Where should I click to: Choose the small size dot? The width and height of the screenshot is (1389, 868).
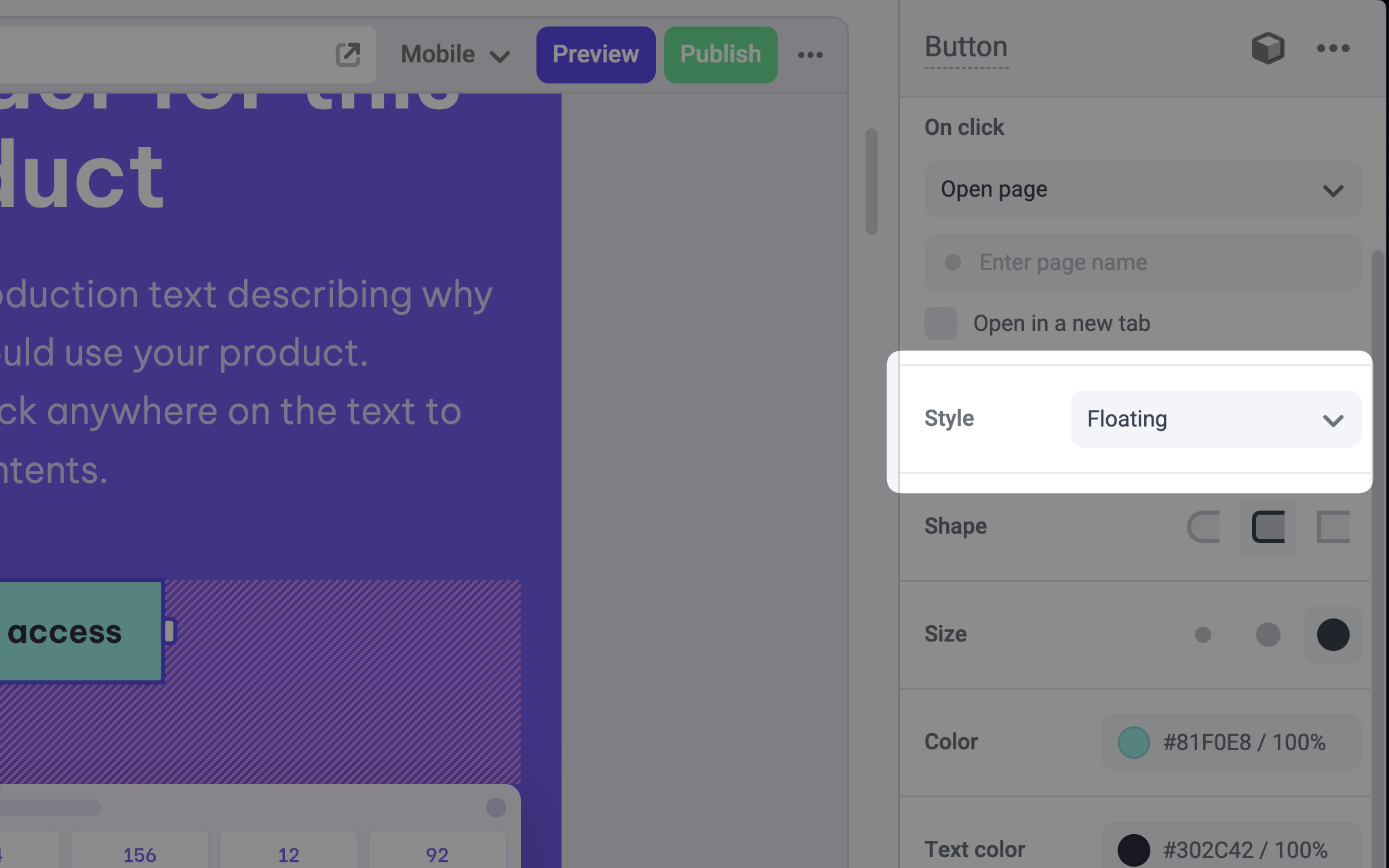tap(1202, 635)
